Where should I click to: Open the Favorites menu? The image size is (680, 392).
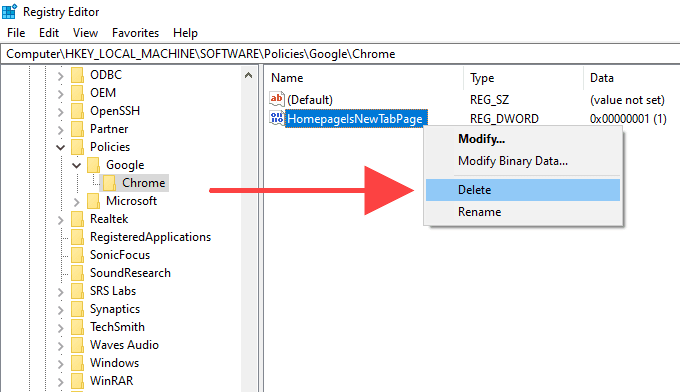(135, 33)
